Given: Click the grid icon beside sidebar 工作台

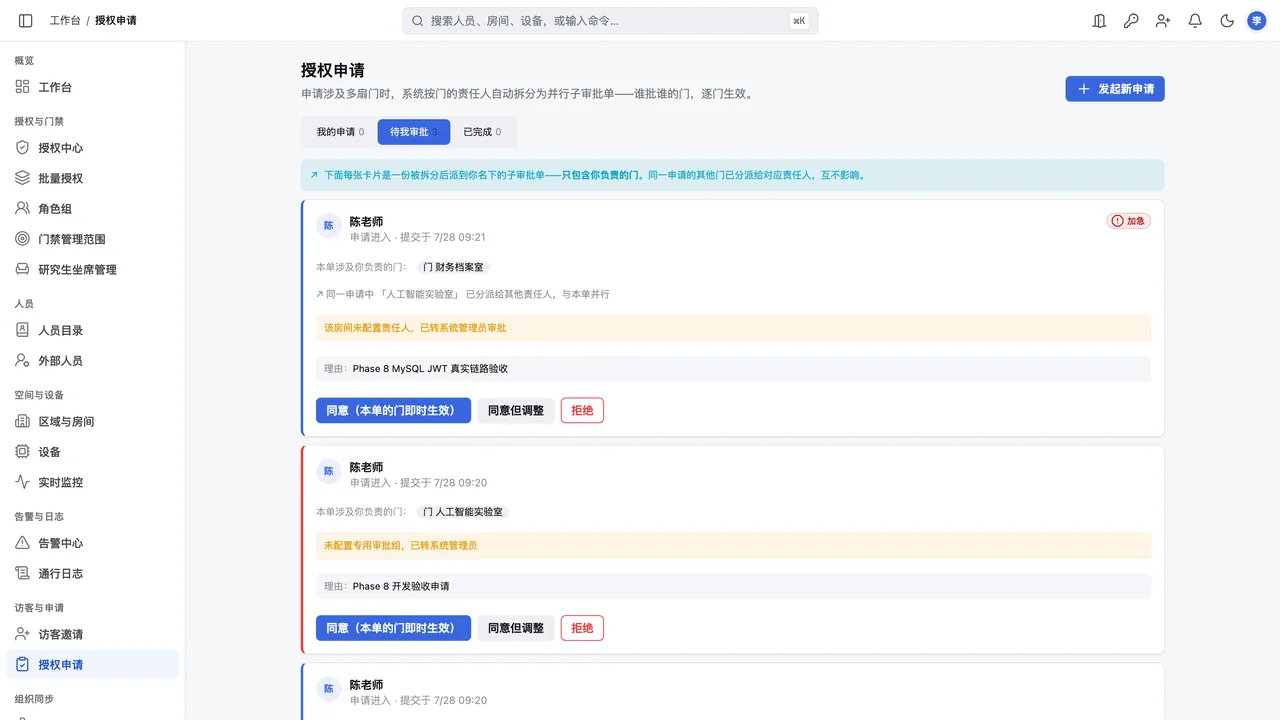Looking at the screenshot, I should pos(22,87).
